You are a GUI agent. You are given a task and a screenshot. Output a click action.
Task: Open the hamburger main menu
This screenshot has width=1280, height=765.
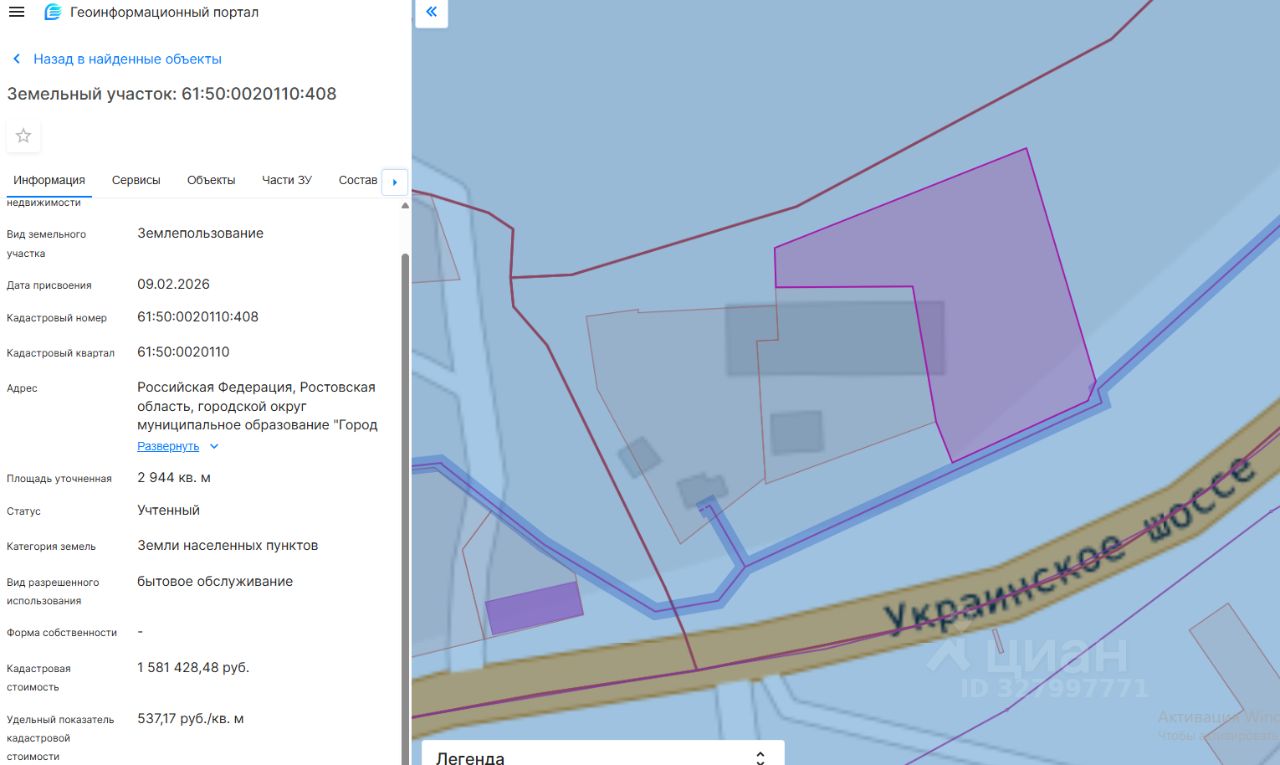pyautogui.click(x=16, y=12)
